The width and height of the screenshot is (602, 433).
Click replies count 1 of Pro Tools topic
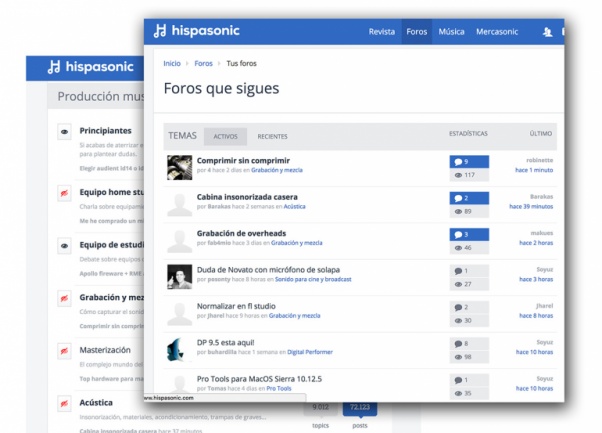coord(469,380)
